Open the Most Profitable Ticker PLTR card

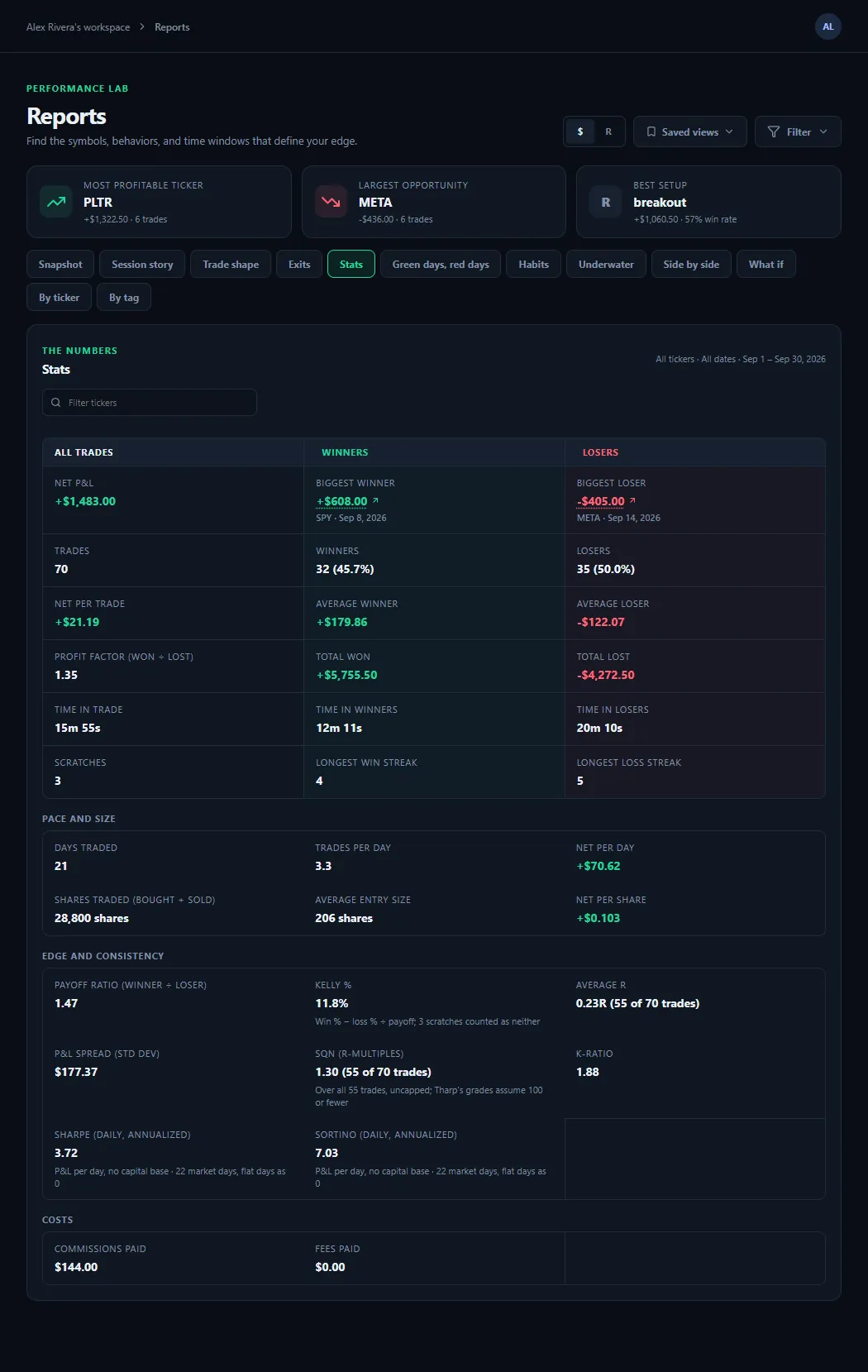[159, 202]
